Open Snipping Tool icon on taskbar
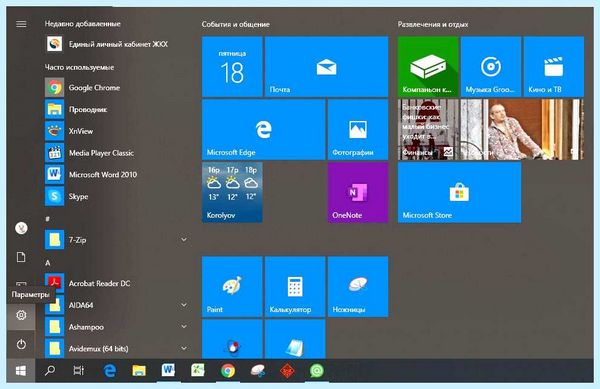Viewport: 600px width, 389px height. (x=258, y=370)
